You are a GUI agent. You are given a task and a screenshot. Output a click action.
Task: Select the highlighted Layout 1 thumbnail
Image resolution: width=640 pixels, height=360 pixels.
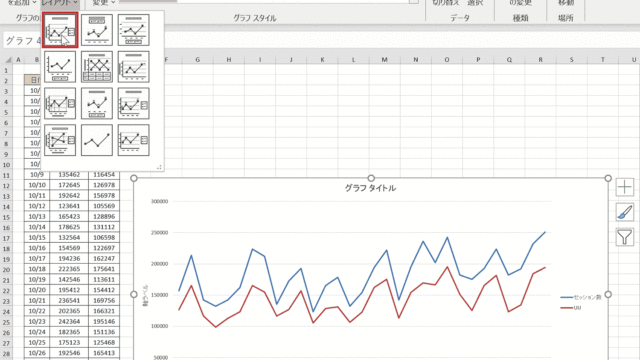[60, 30]
